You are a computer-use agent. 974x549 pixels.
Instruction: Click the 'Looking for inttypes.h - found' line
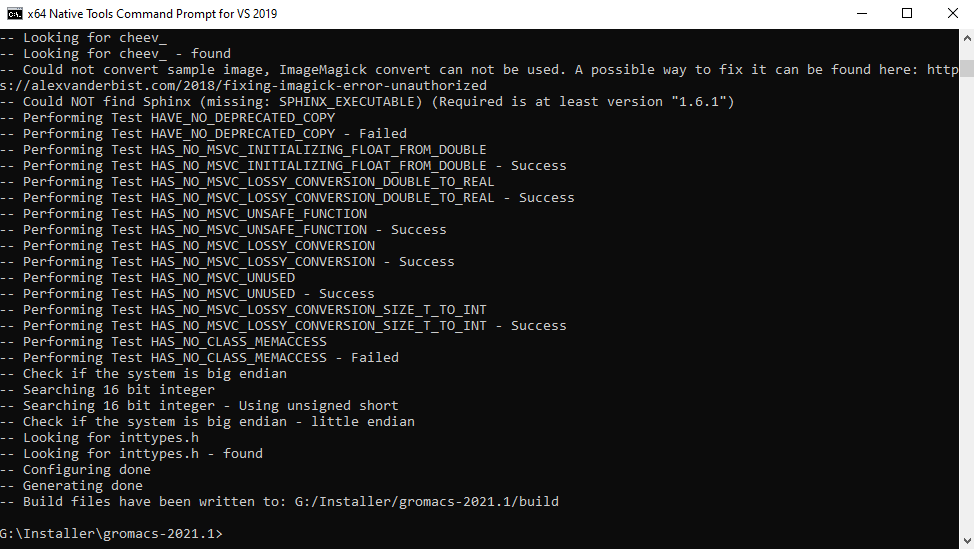coord(132,453)
